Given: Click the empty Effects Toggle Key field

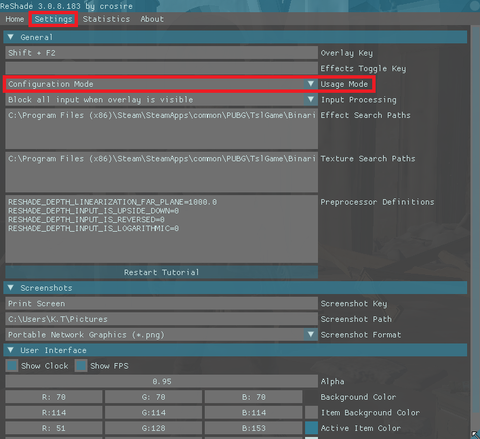Looking at the screenshot, I should 161,68.
